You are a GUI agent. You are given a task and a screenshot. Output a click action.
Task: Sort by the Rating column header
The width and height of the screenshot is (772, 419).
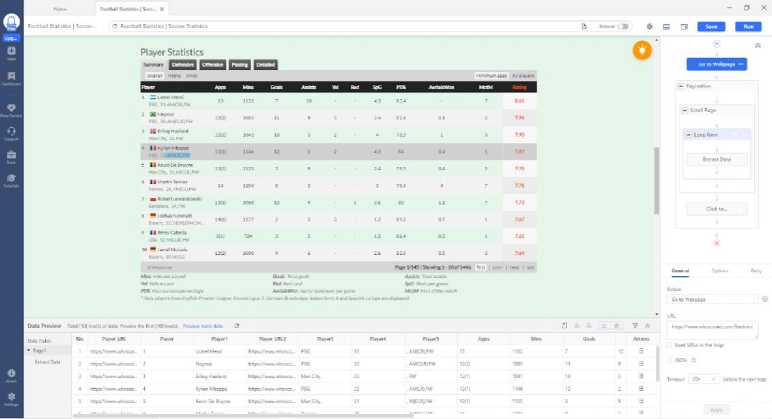point(519,87)
